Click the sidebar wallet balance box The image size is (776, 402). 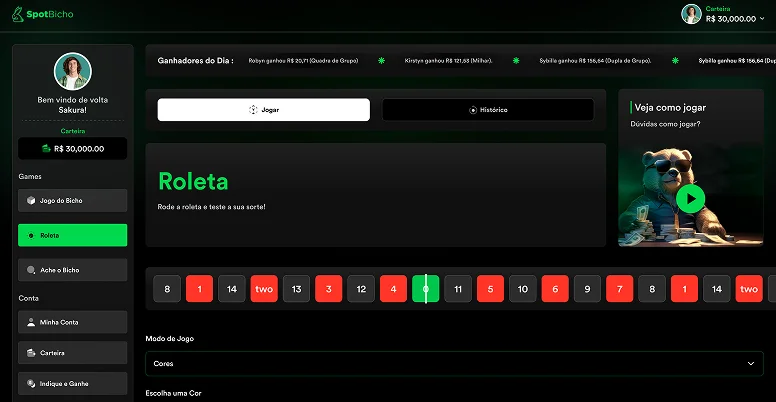tap(73, 149)
